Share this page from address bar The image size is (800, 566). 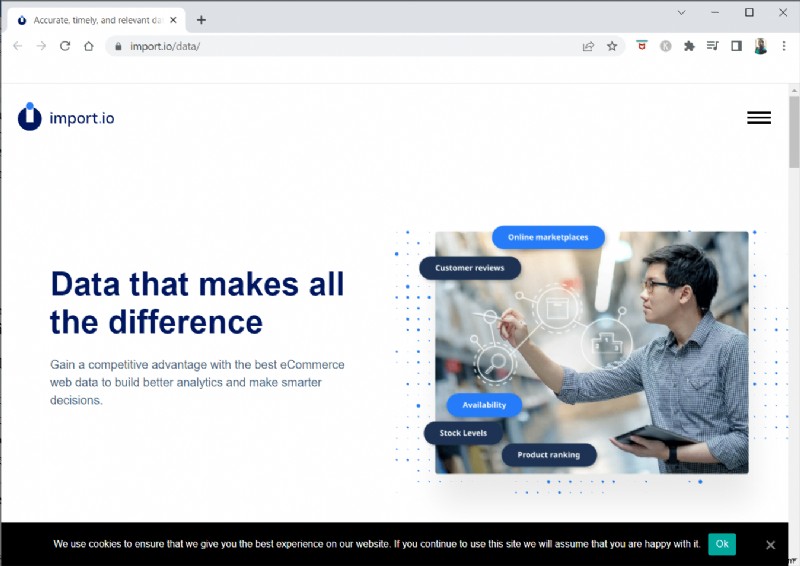588,46
